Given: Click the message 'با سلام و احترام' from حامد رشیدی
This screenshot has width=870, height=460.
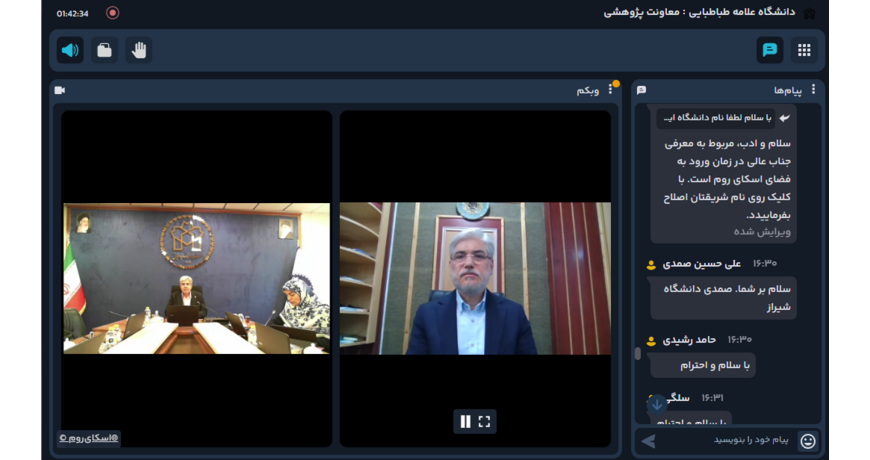Looking at the screenshot, I should (704, 366).
